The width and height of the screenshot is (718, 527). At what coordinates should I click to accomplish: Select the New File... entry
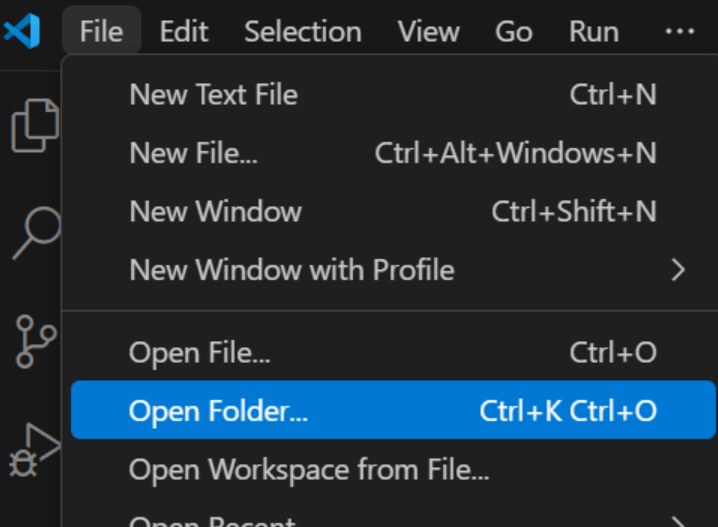coord(393,153)
